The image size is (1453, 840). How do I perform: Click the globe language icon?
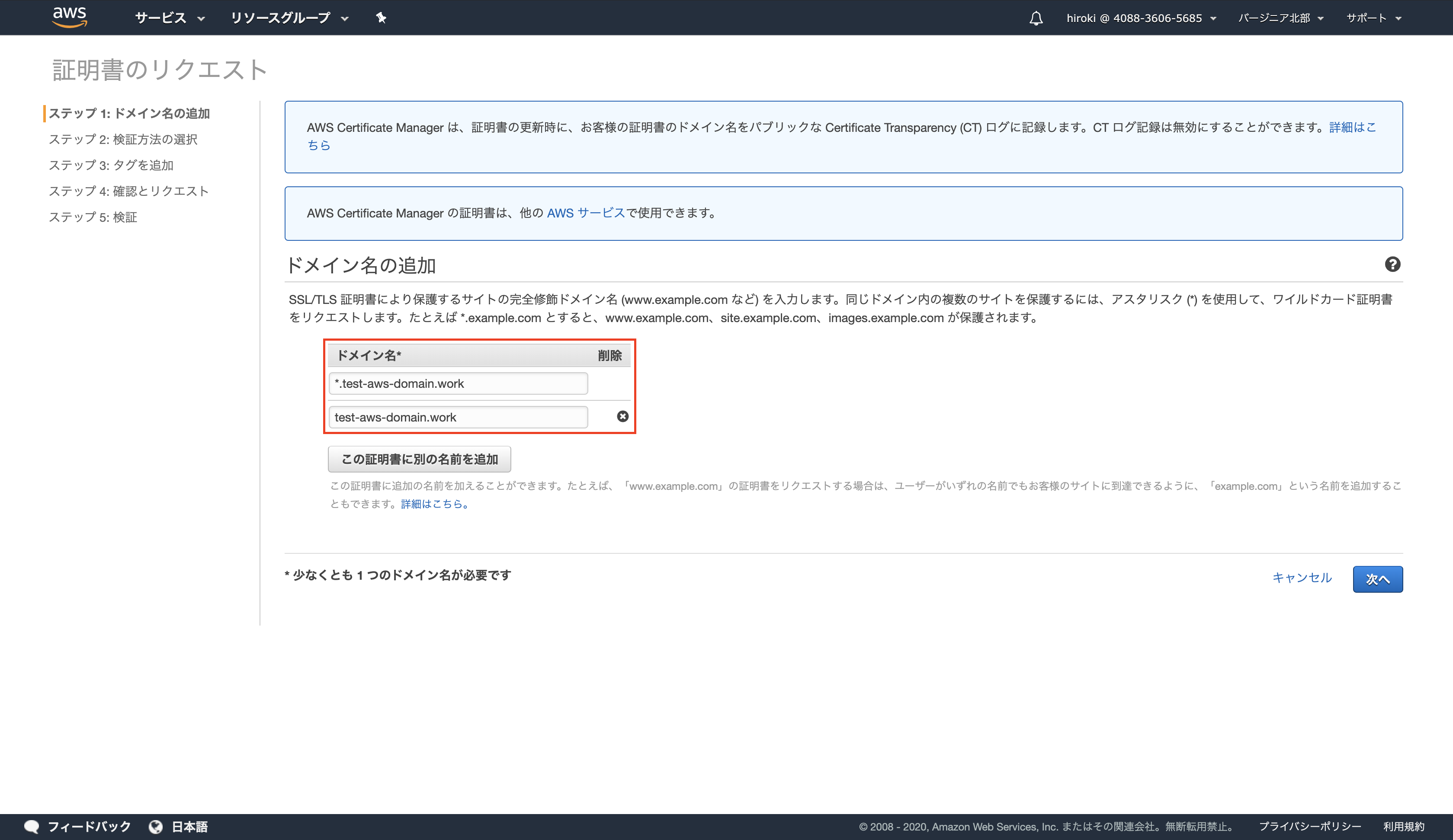pos(155,827)
